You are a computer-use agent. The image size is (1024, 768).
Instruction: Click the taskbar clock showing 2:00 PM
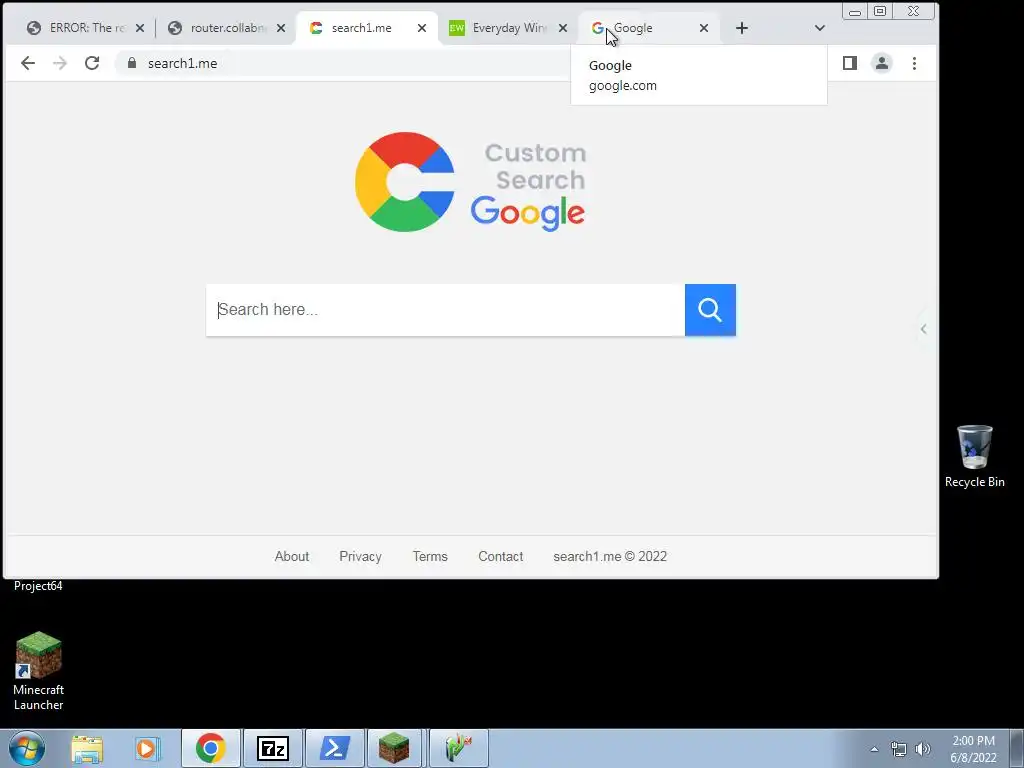click(x=973, y=749)
